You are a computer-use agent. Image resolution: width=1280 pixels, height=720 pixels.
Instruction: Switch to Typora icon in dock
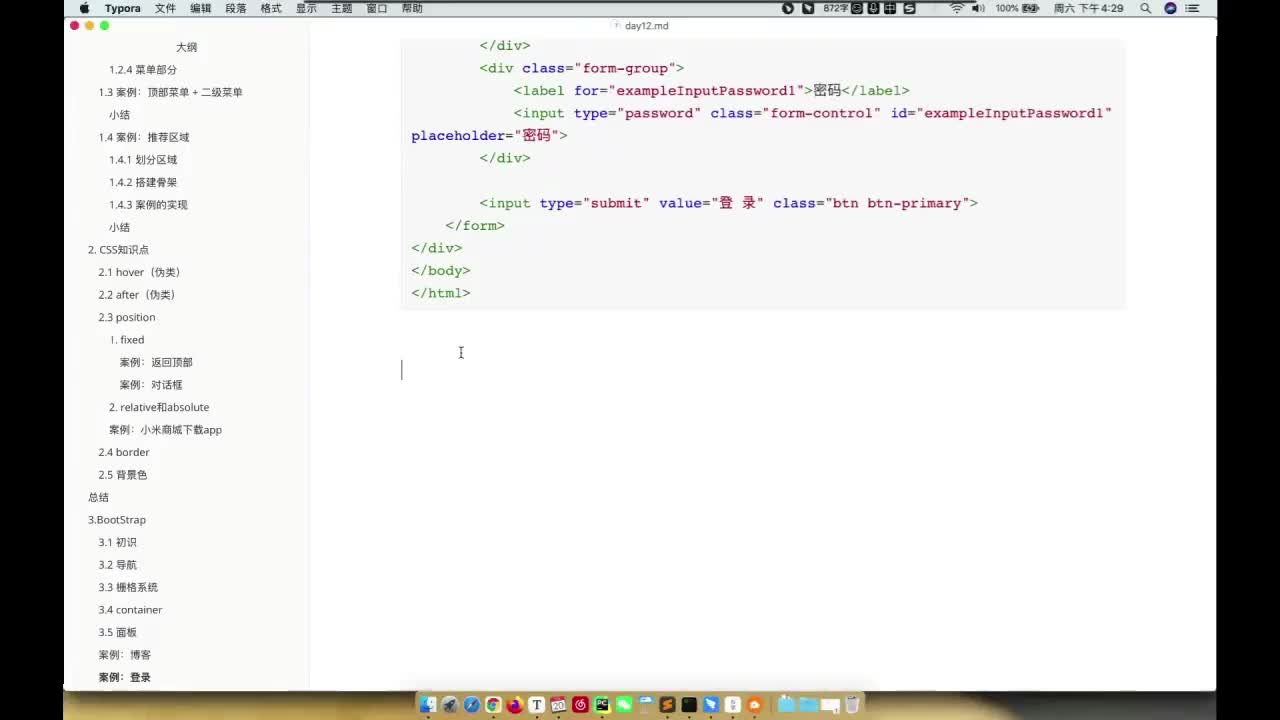pyautogui.click(x=537, y=705)
